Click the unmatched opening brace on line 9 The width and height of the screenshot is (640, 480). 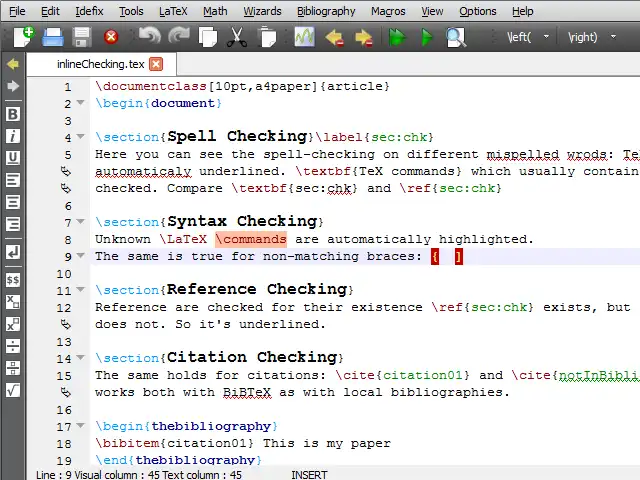[435, 257]
